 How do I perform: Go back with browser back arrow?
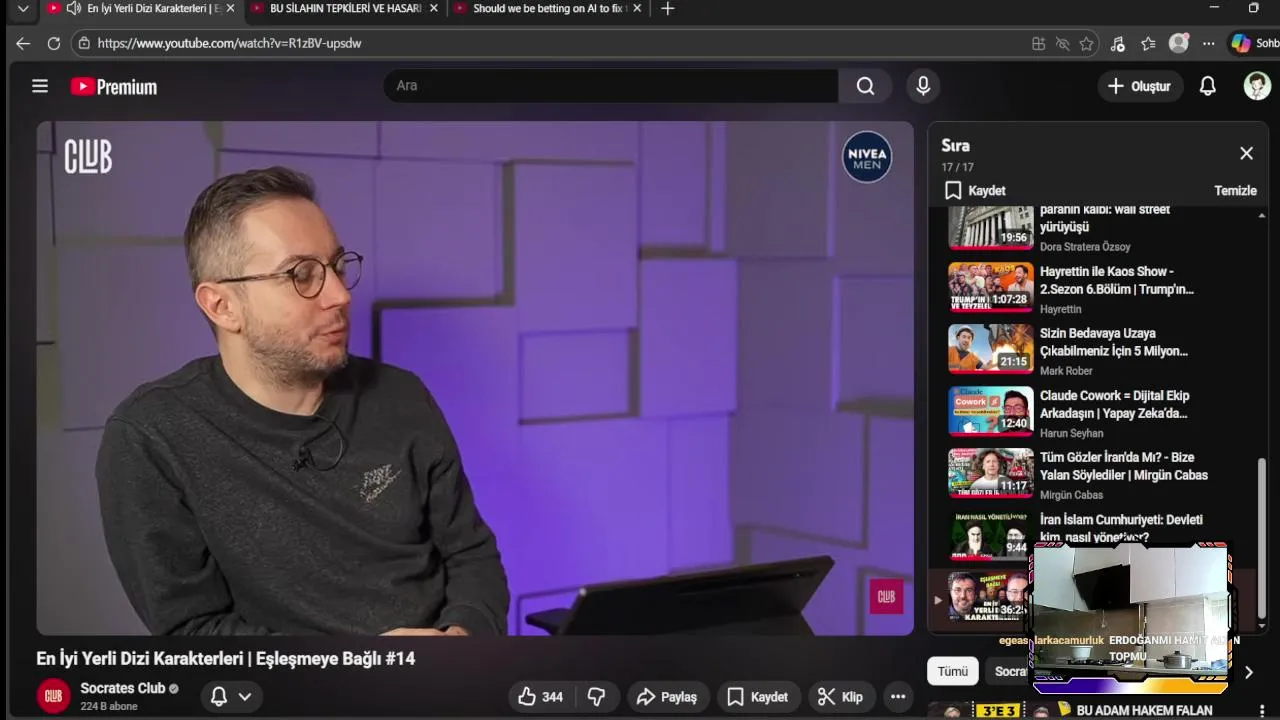(23, 44)
